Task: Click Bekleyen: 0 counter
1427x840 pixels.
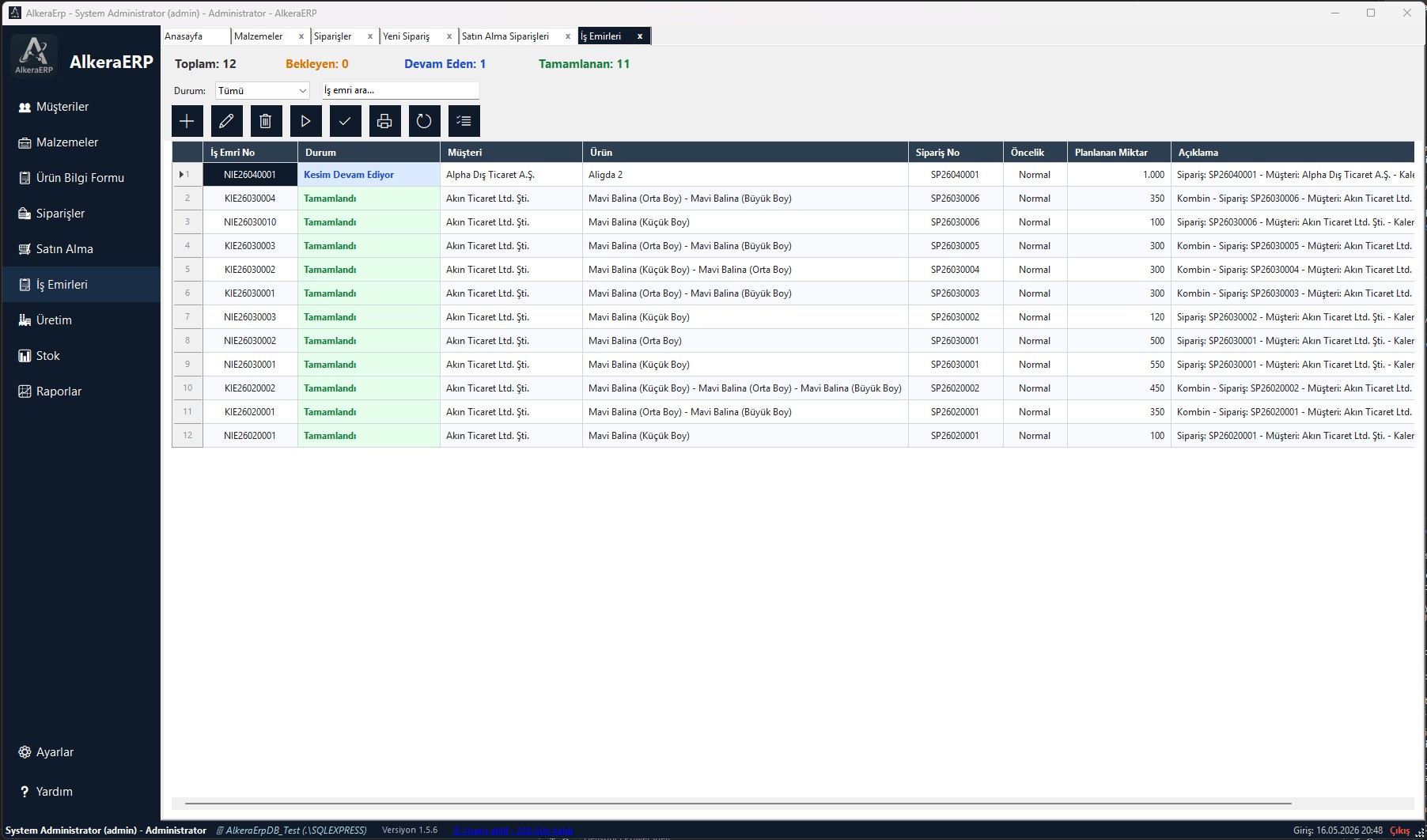Action: (x=316, y=64)
